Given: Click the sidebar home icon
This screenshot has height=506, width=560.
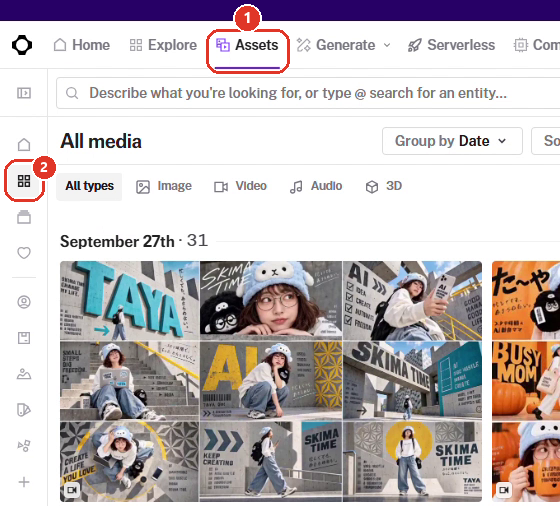Looking at the screenshot, I should pos(24,145).
